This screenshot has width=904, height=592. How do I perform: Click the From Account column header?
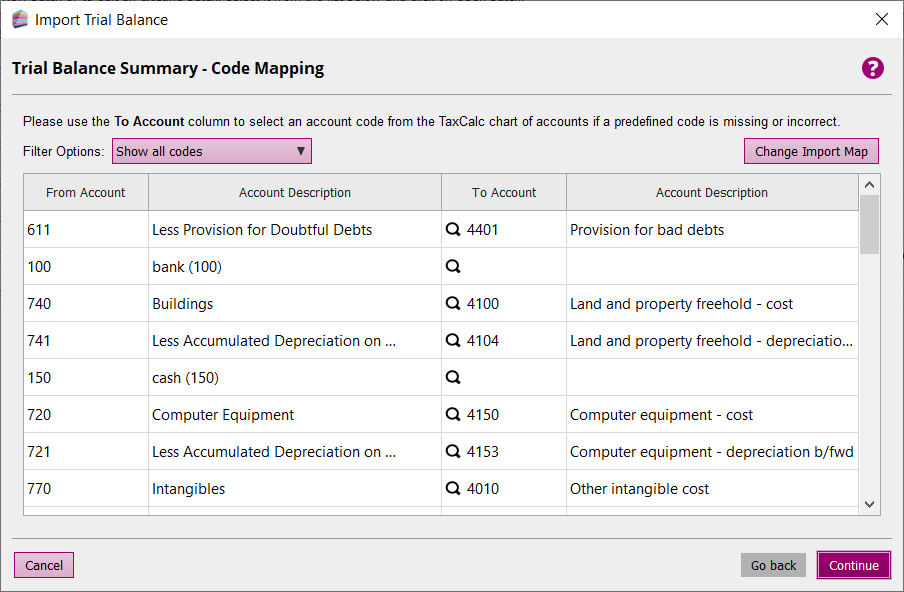86,193
